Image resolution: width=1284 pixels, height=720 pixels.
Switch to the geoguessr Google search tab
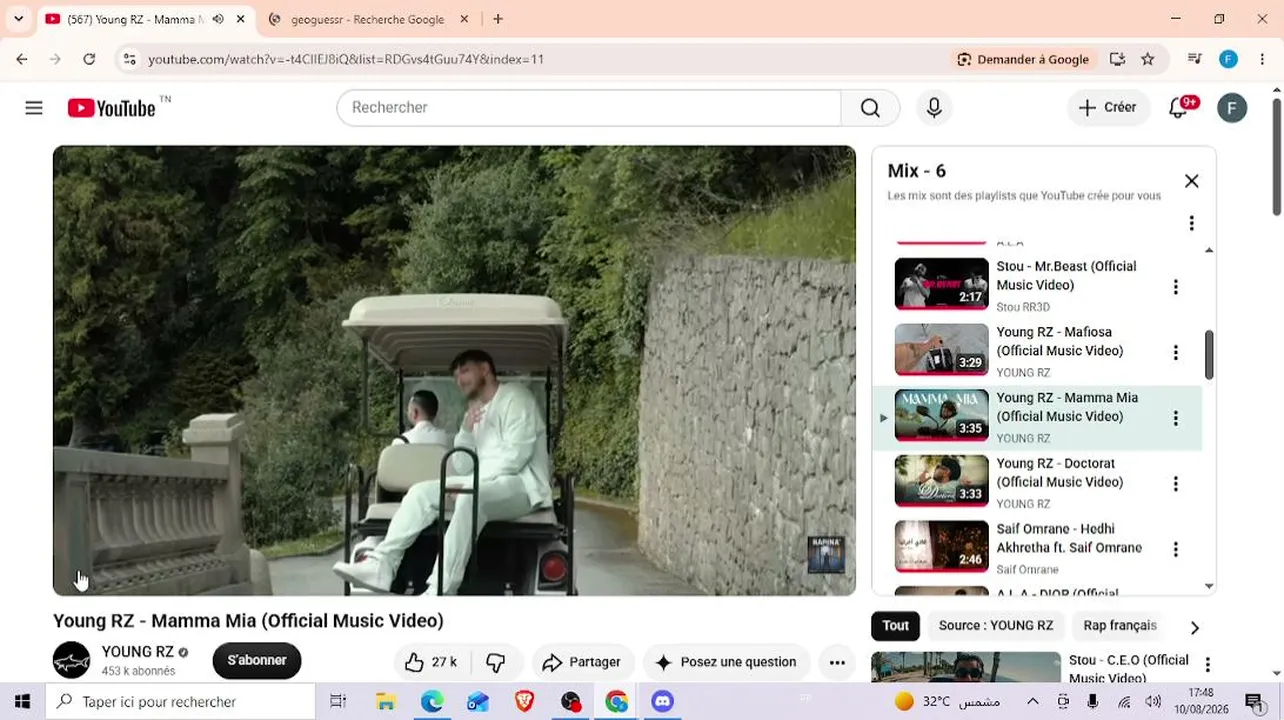click(367, 19)
